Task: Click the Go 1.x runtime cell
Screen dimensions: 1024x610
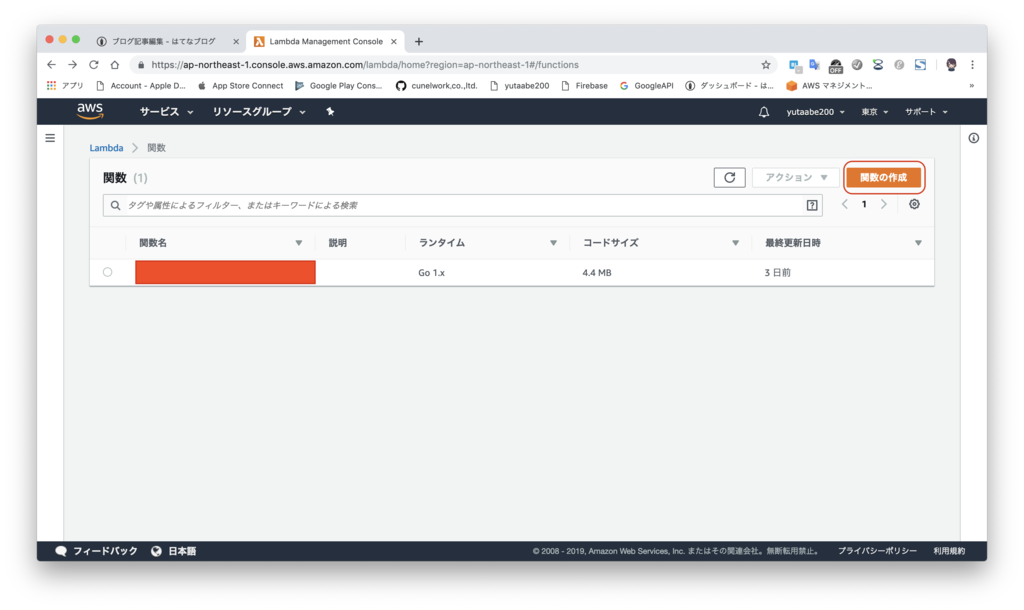Action: click(432, 273)
